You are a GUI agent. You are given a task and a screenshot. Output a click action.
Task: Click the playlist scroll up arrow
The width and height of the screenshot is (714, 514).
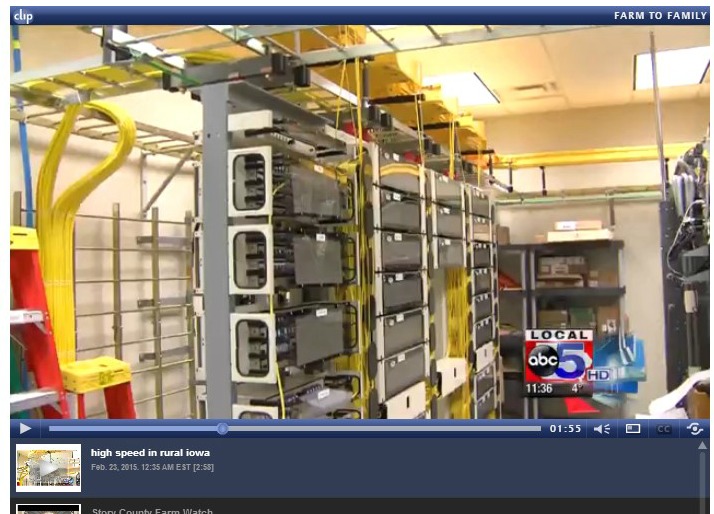click(703, 445)
